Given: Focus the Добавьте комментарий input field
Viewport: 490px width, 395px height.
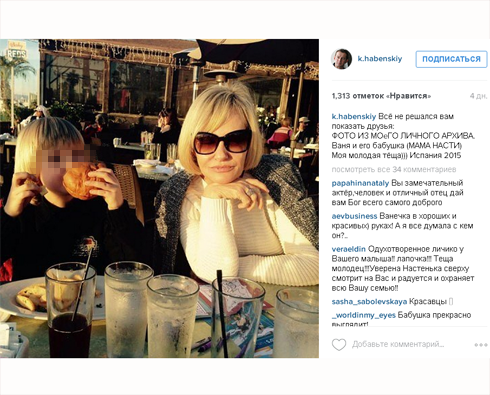Looking at the screenshot, I should pos(398,344).
